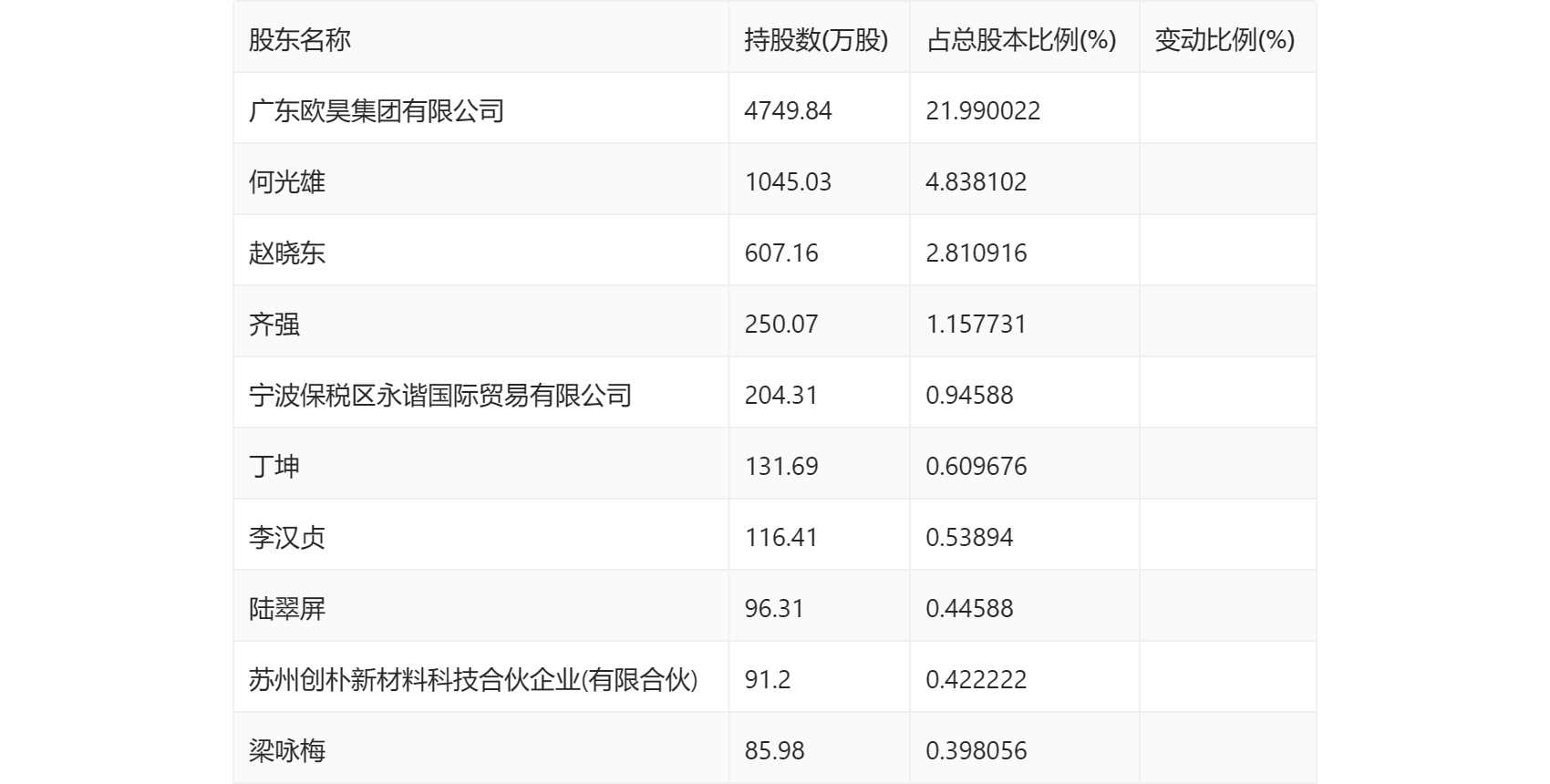Viewport: 1550px width, 784px height.
Task: Select shareholder 宁波保税区永谐国际贸易有限公司
Action: coord(440,396)
